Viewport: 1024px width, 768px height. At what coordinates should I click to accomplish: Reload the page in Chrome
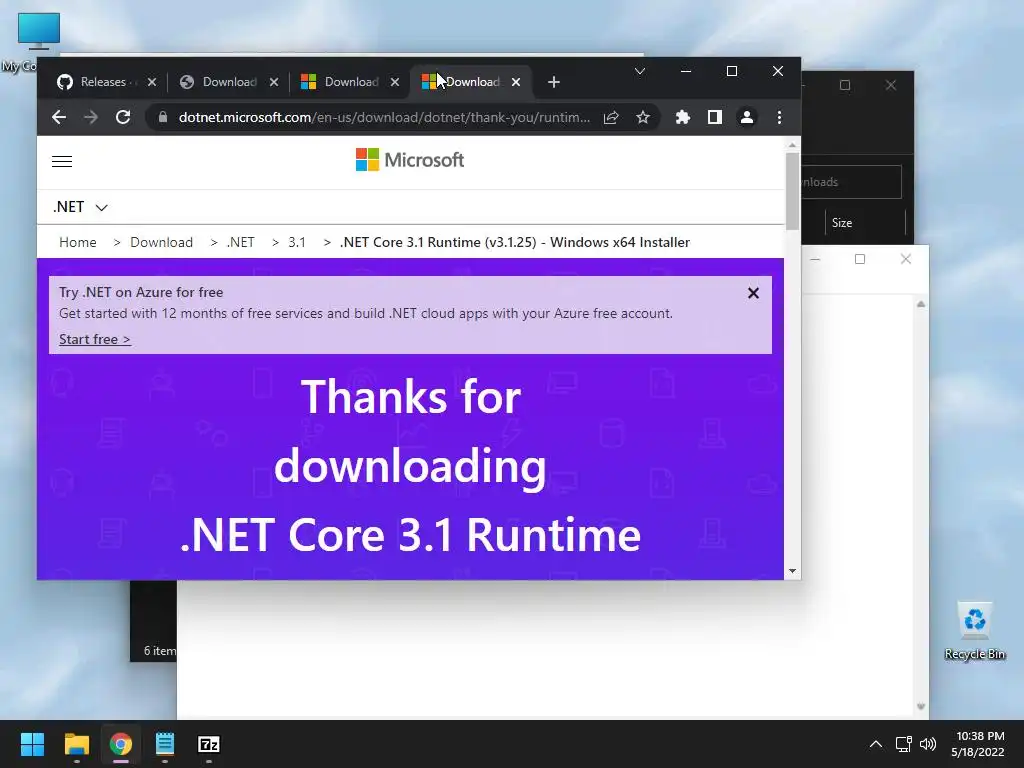click(x=123, y=118)
